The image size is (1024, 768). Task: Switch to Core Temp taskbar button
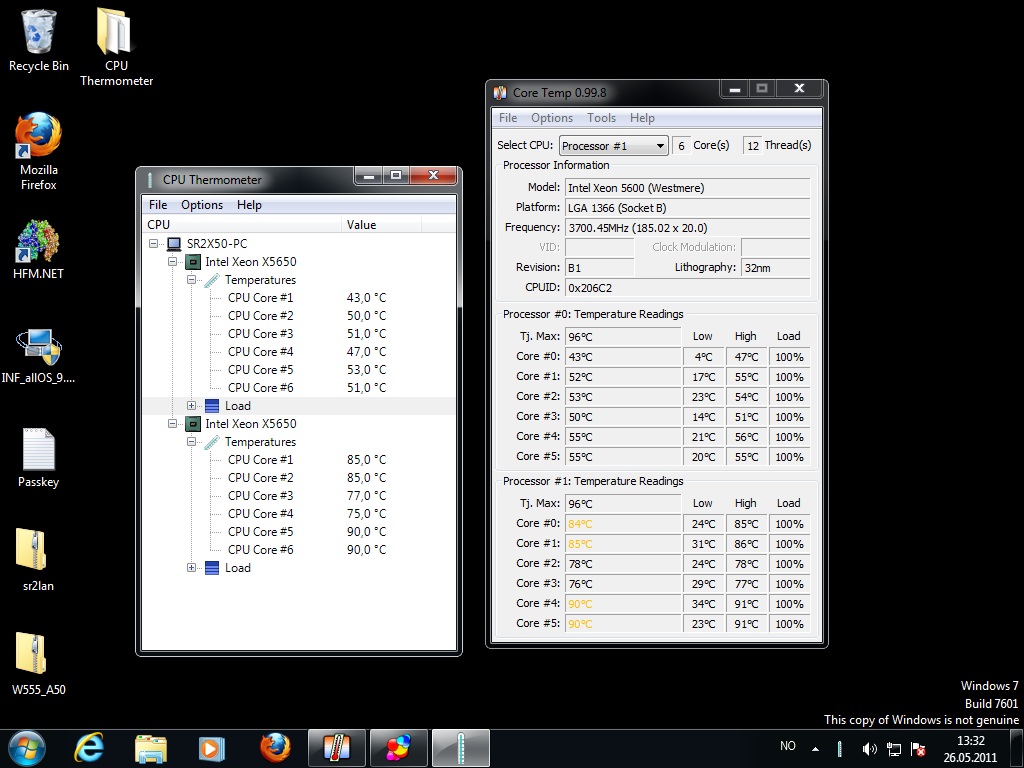[336, 748]
